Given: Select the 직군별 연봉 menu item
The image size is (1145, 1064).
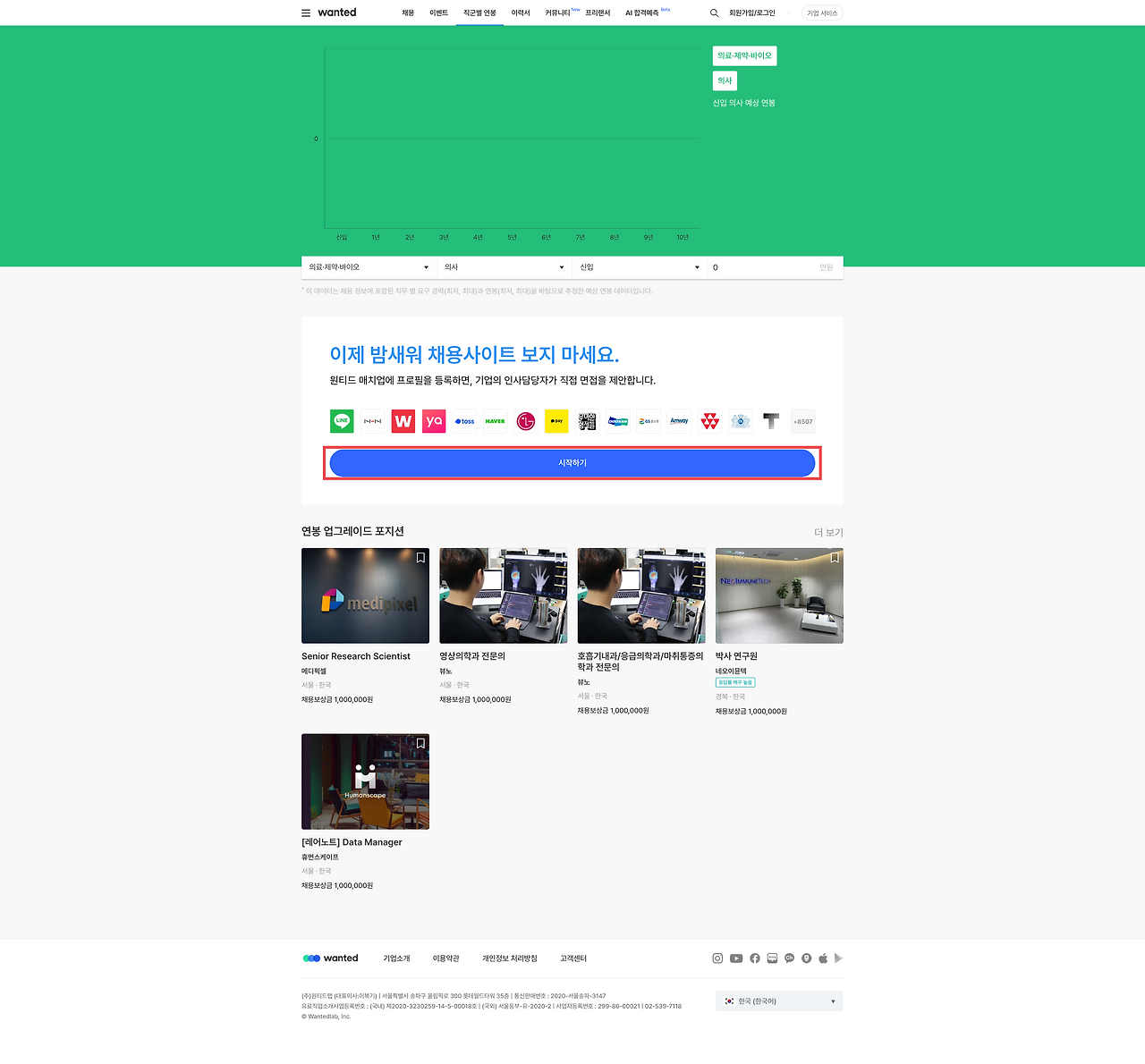Looking at the screenshot, I should 479,13.
